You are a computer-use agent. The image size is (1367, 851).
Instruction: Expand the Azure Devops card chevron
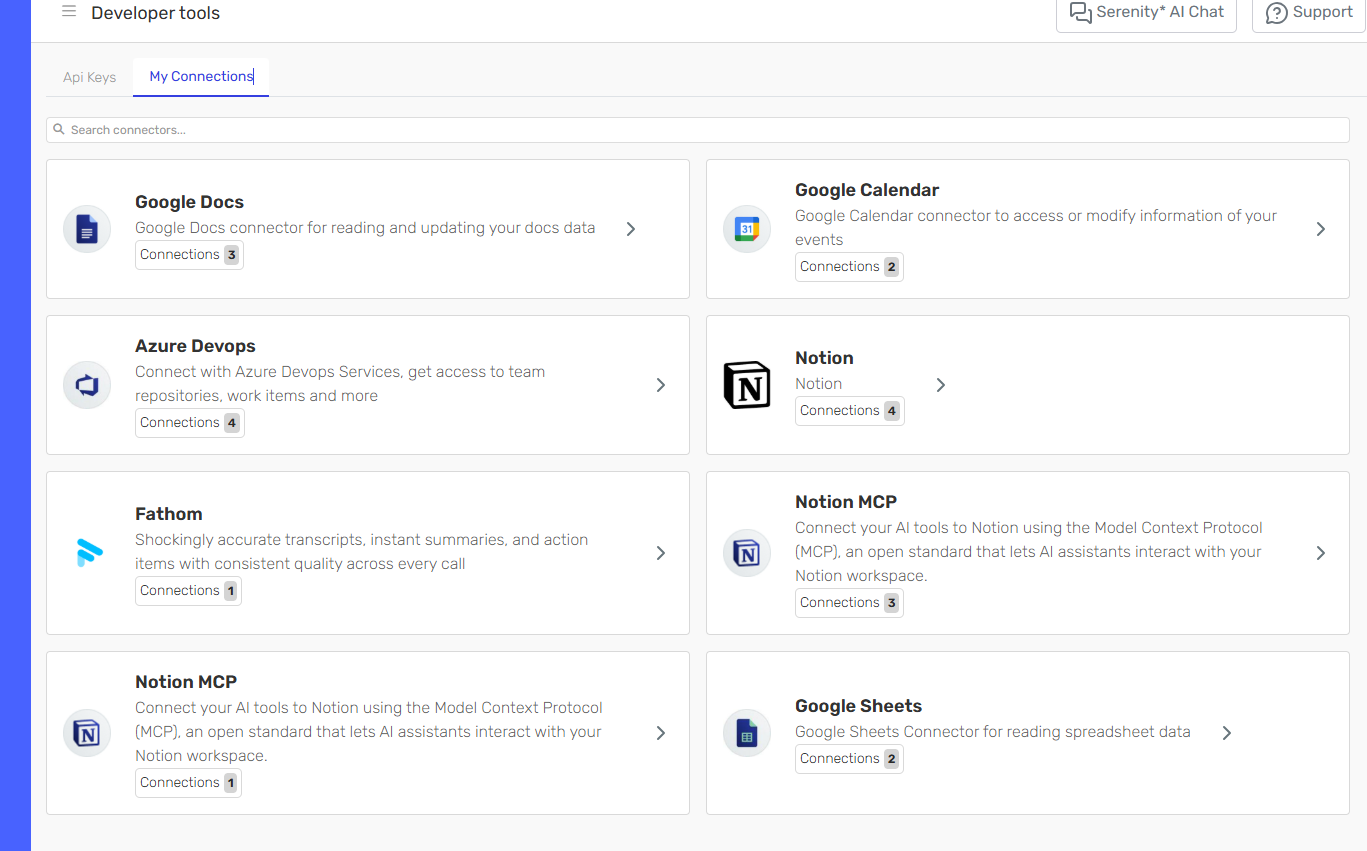point(661,385)
